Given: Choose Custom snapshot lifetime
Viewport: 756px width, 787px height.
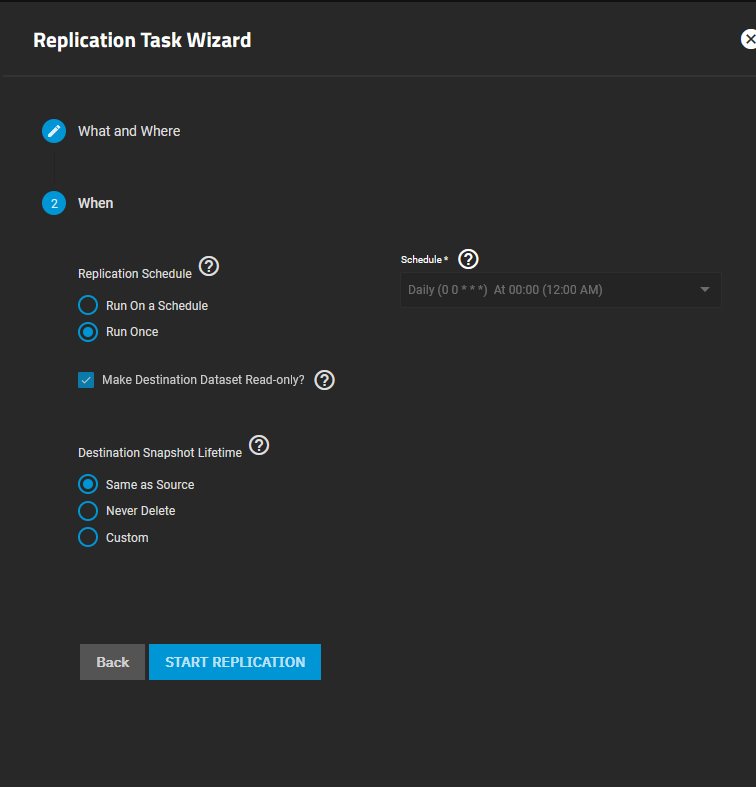Looking at the screenshot, I should pos(88,537).
